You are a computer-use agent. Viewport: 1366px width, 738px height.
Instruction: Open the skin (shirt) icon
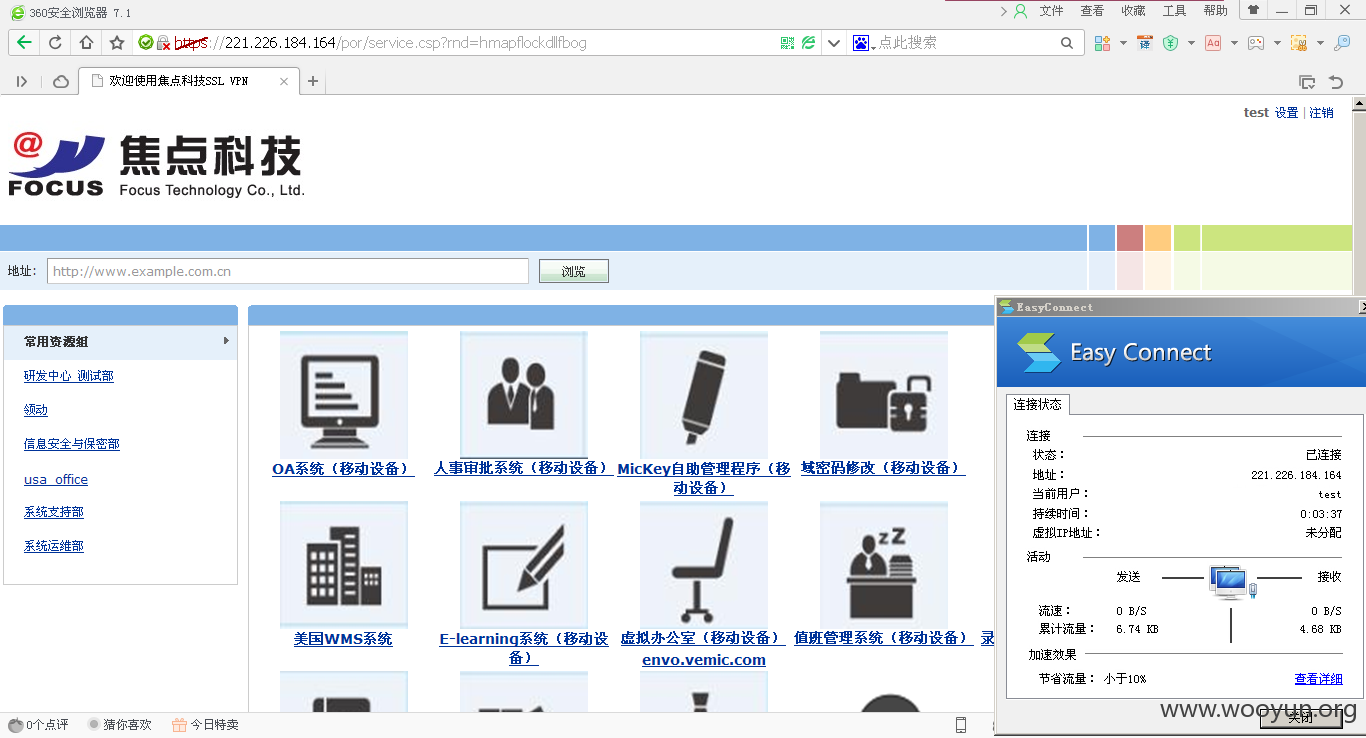(1253, 10)
